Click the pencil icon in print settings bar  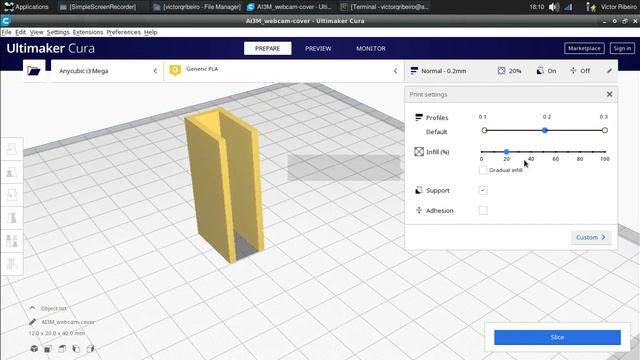click(609, 71)
